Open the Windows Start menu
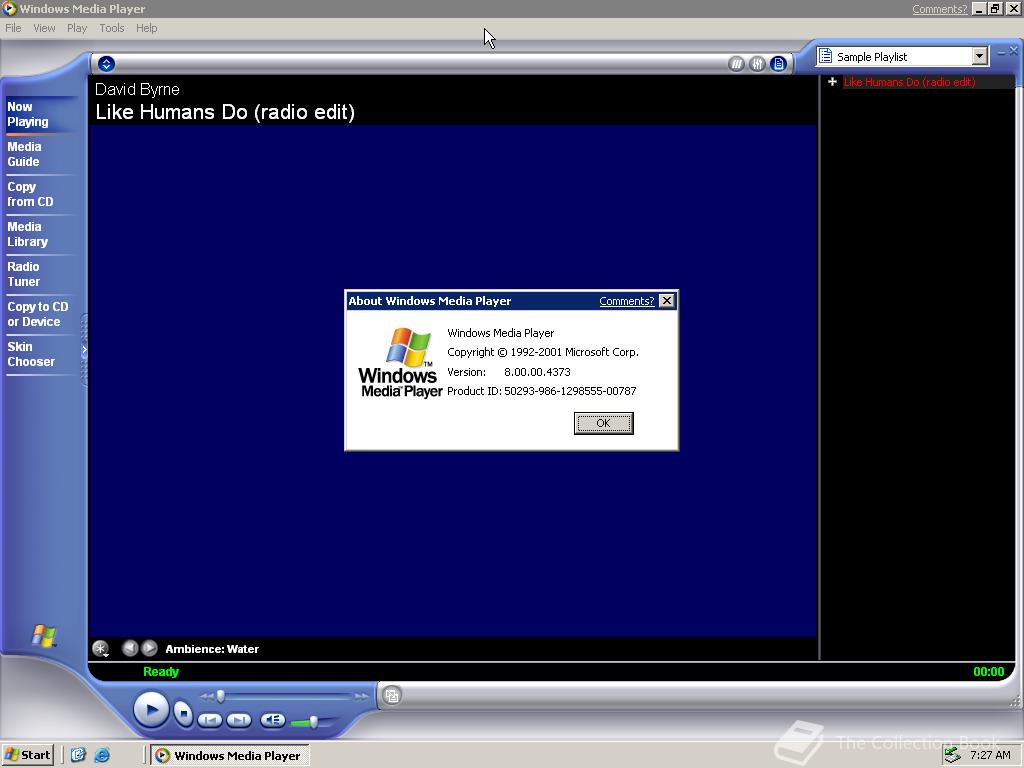The image size is (1024, 768). (27, 755)
